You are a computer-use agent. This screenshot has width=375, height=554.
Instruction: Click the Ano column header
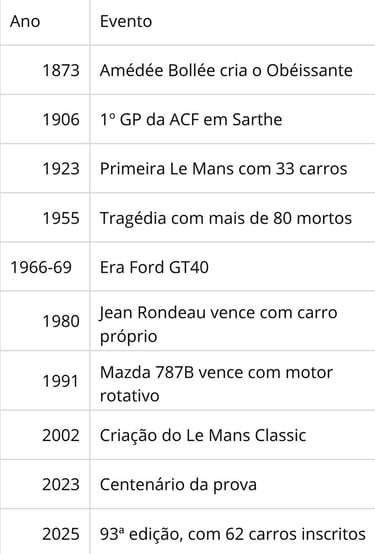point(25,21)
